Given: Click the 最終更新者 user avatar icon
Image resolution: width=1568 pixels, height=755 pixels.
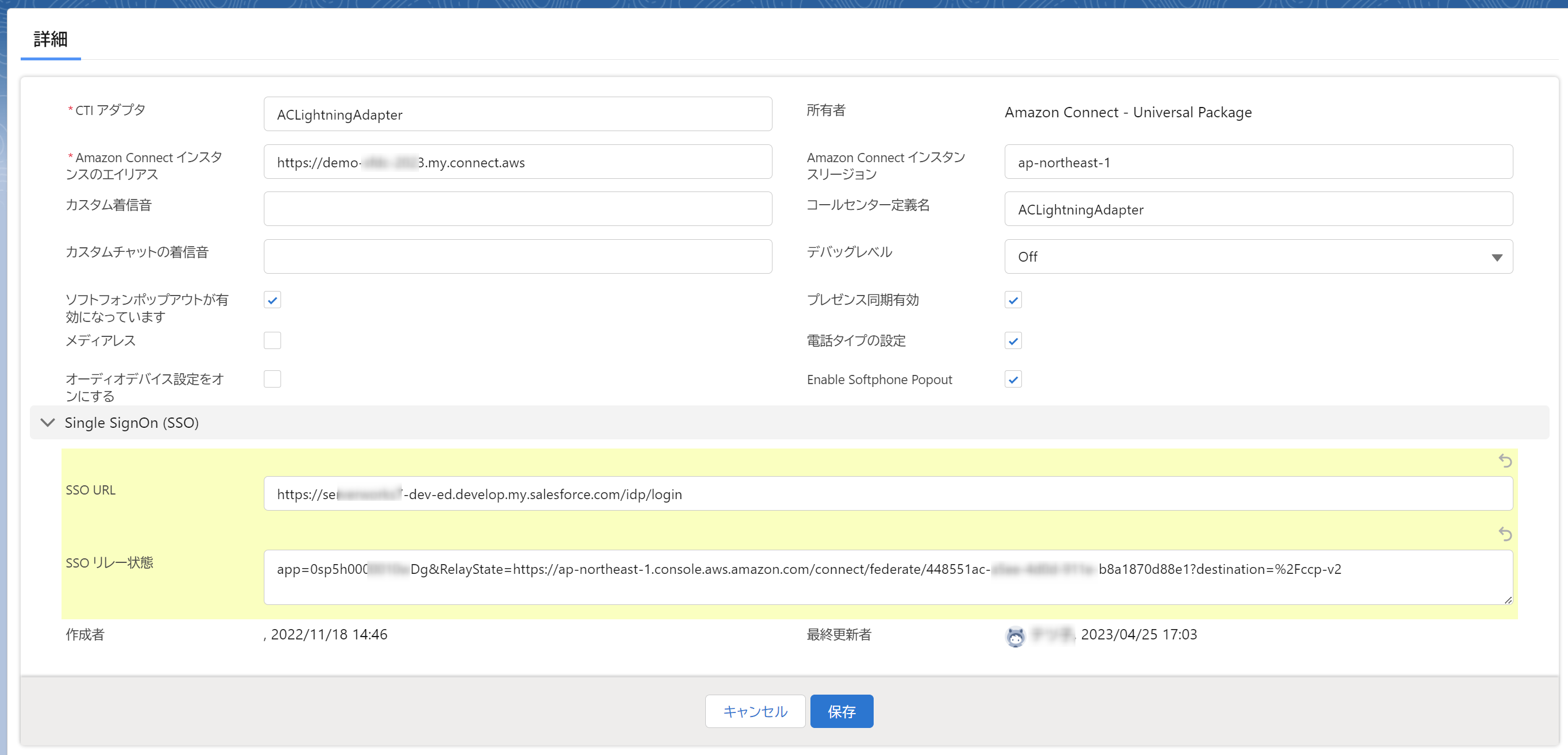Looking at the screenshot, I should (x=1014, y=637).
